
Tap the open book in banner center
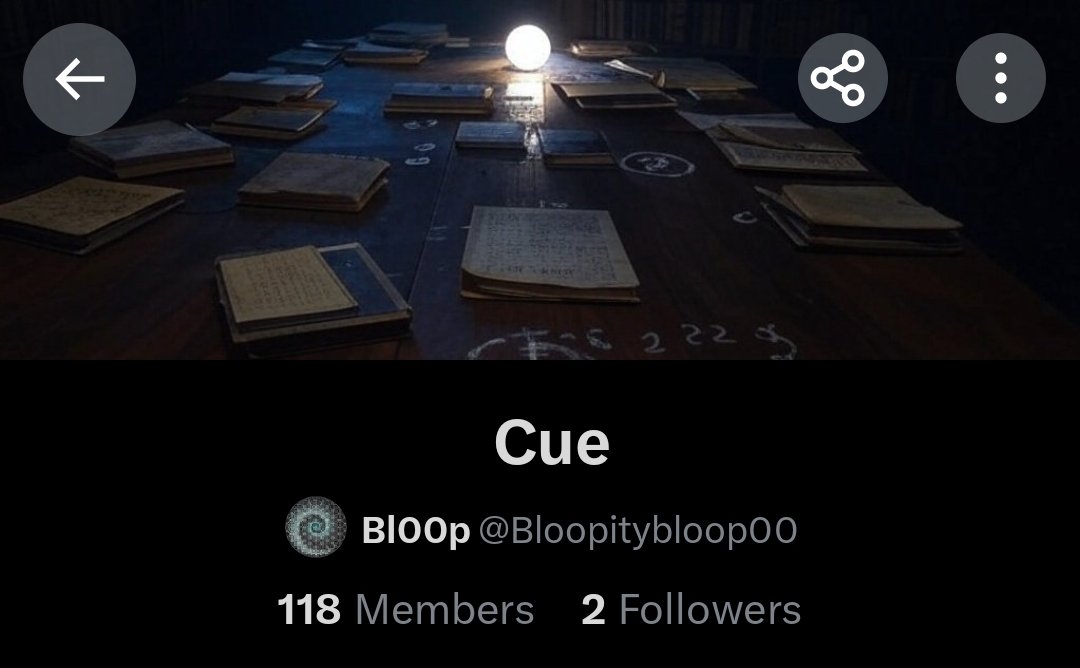pos(549,253)
